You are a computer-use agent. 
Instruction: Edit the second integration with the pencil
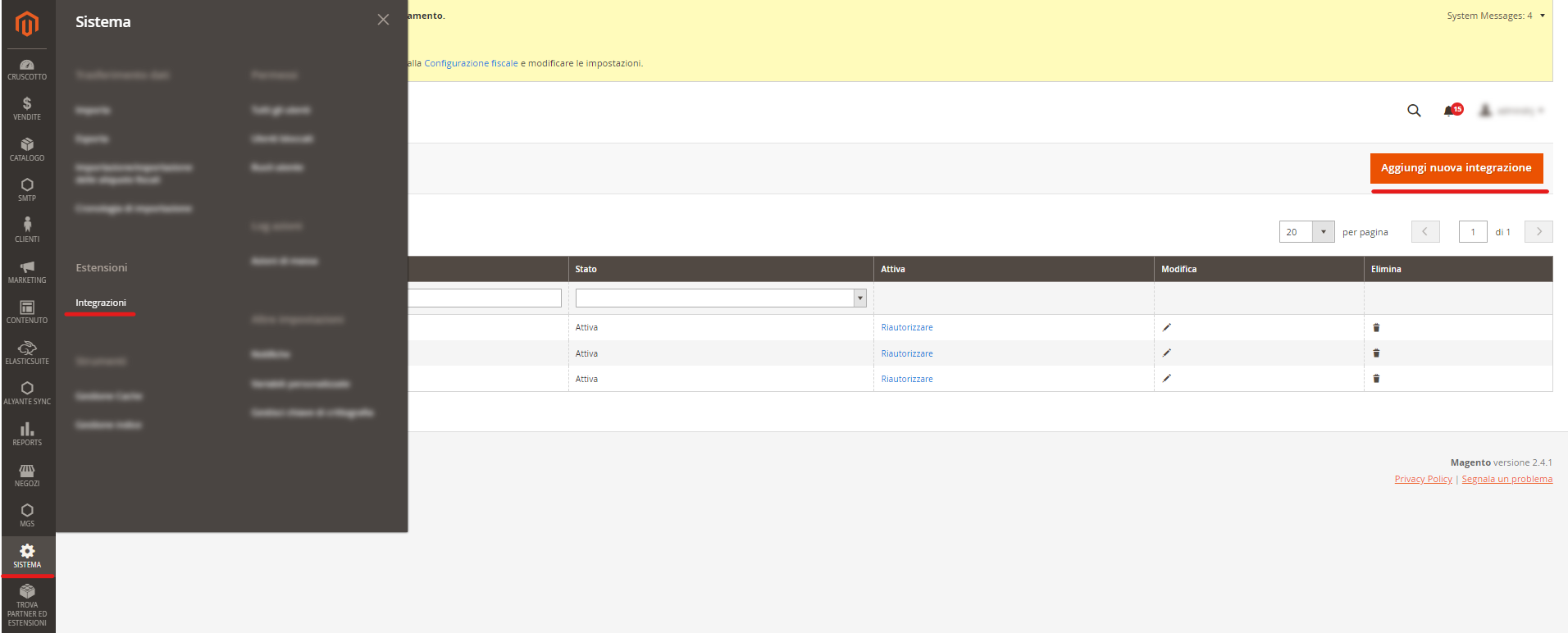[x=1167, y=353]
